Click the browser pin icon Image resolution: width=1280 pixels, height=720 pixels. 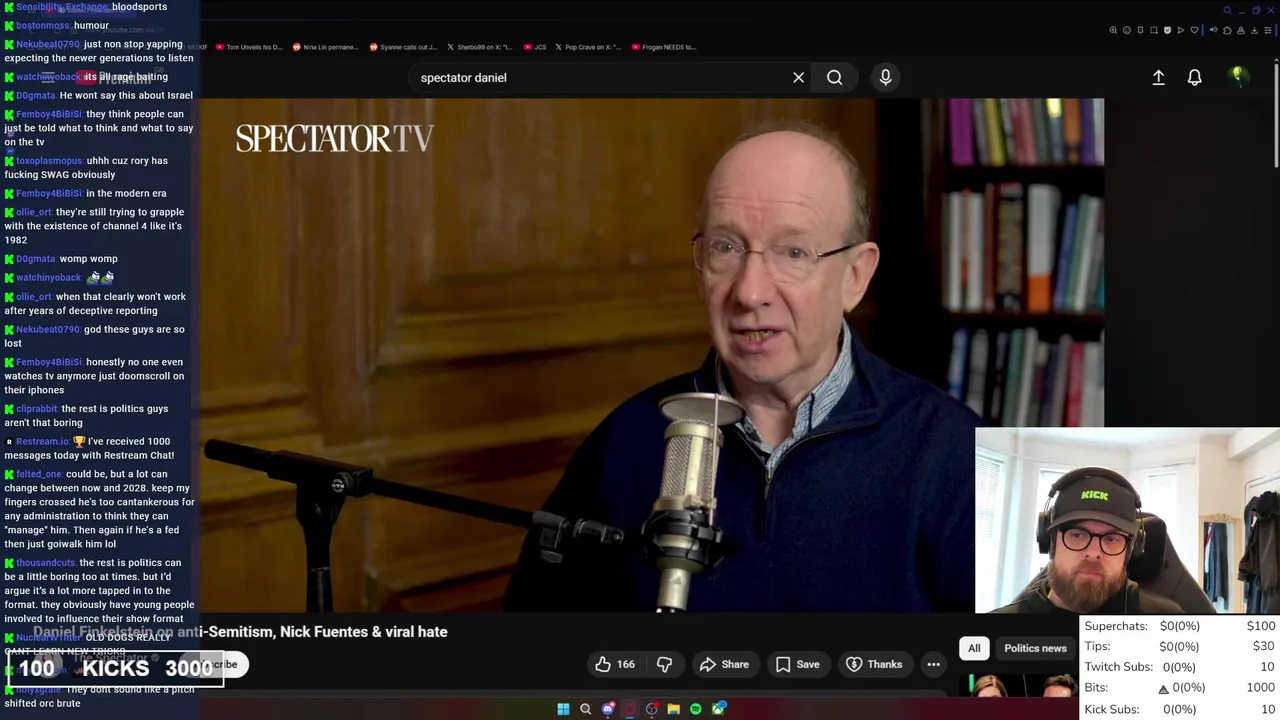1140,30
